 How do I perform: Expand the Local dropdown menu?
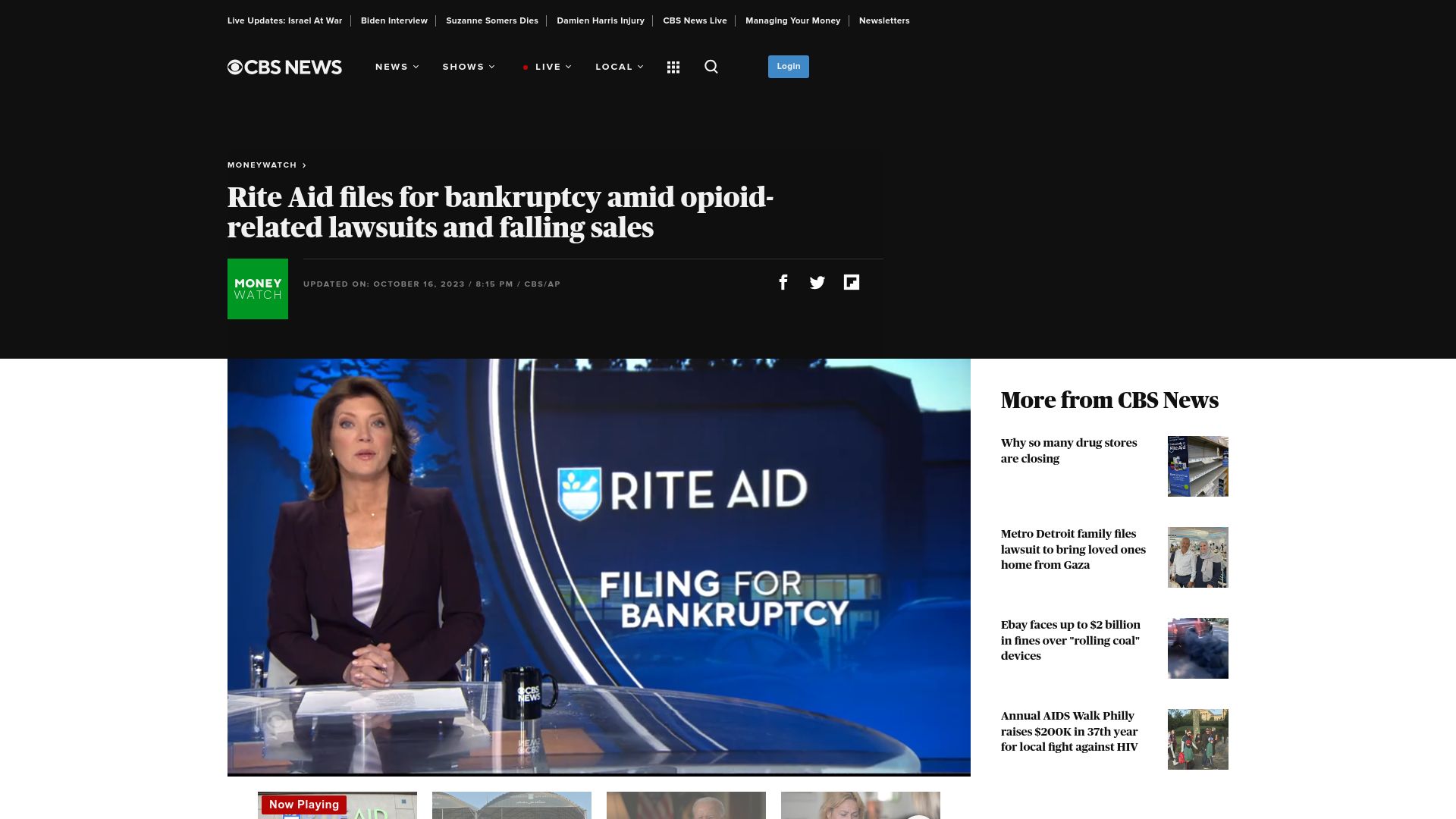coord(620,67)
